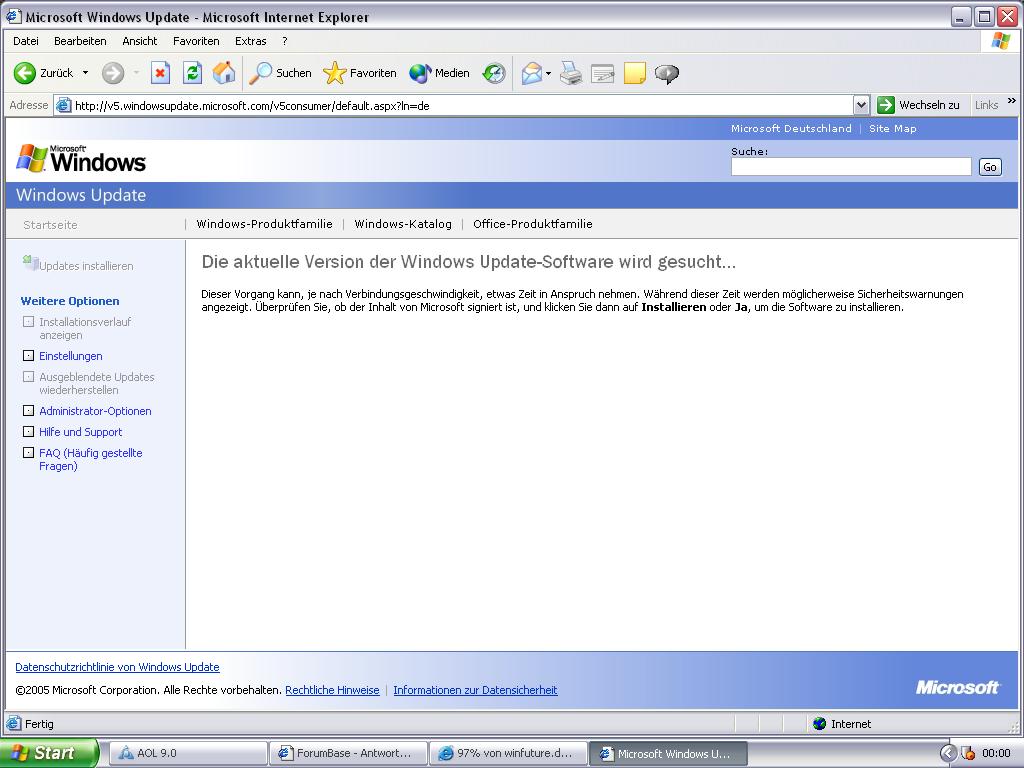The image size is (1024, 768).
Task: Expand the mail button dropdown arrow
Action: tap(549, 73)
